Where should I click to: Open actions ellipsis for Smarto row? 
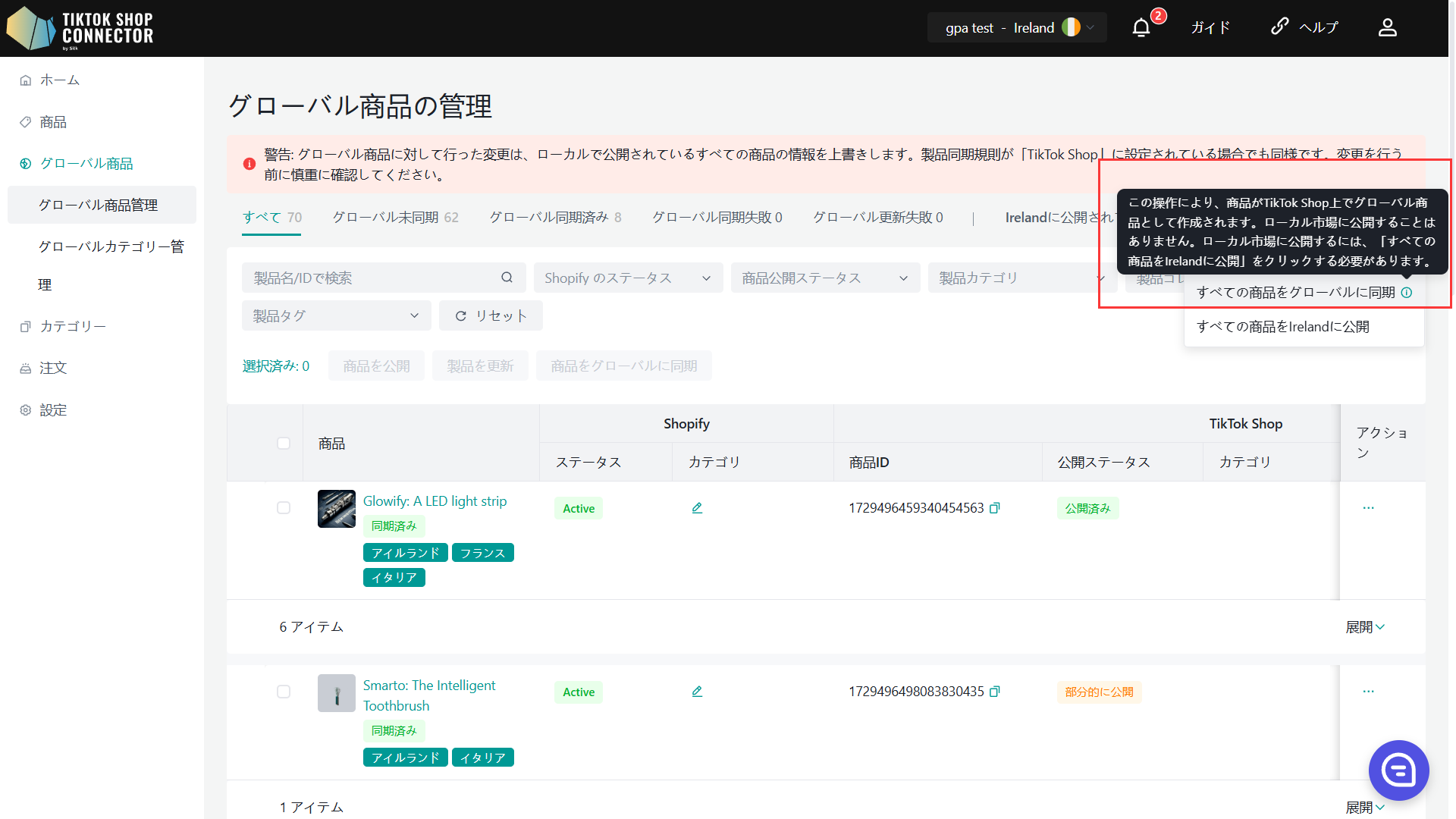(x=1368, y=692)
